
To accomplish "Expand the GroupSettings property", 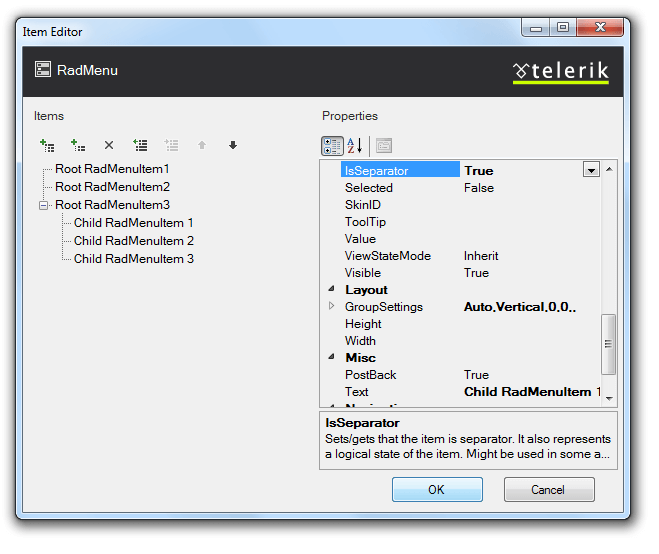I will (x=331, y=306).
